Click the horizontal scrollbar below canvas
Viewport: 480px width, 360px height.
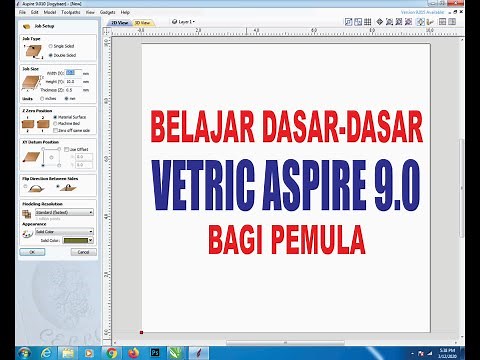(x=285, y=343)
